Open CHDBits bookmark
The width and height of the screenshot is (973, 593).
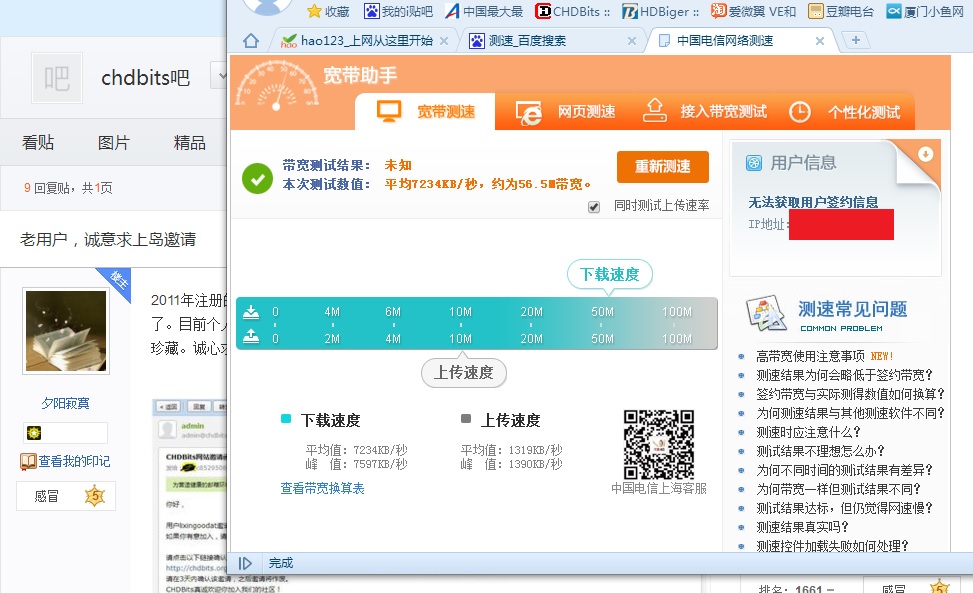click(x=573, y=11)
